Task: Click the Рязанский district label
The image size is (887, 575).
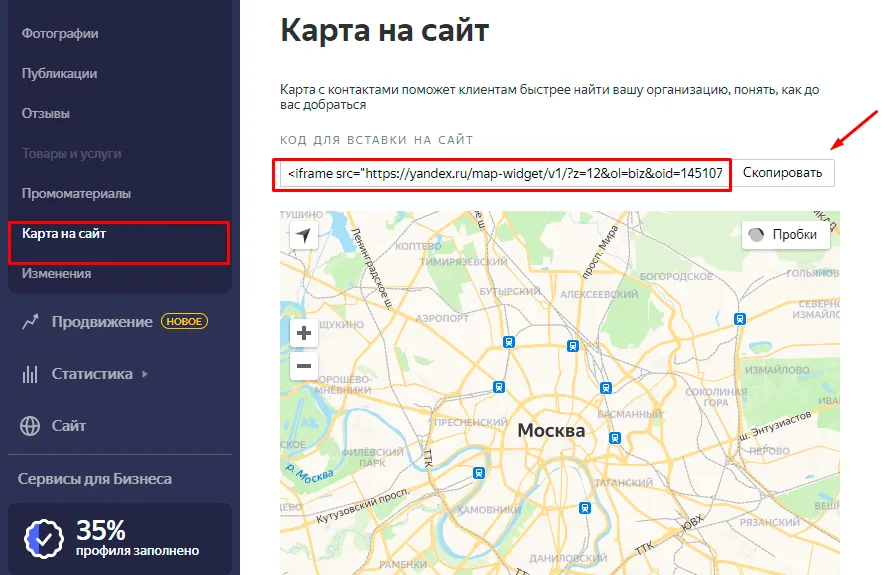Action: (x=769, y=522)
